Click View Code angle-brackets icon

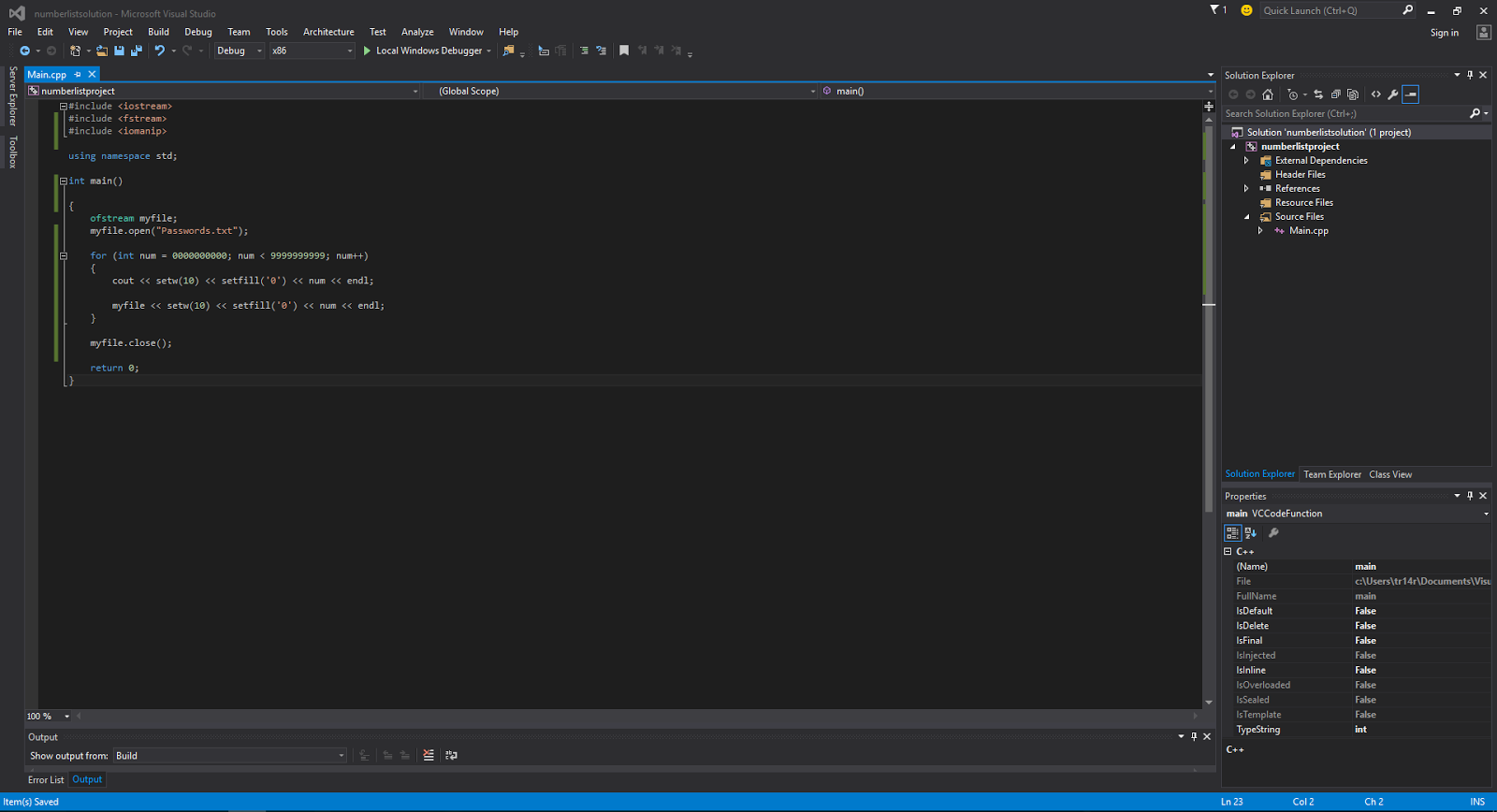click(1375, 94)
